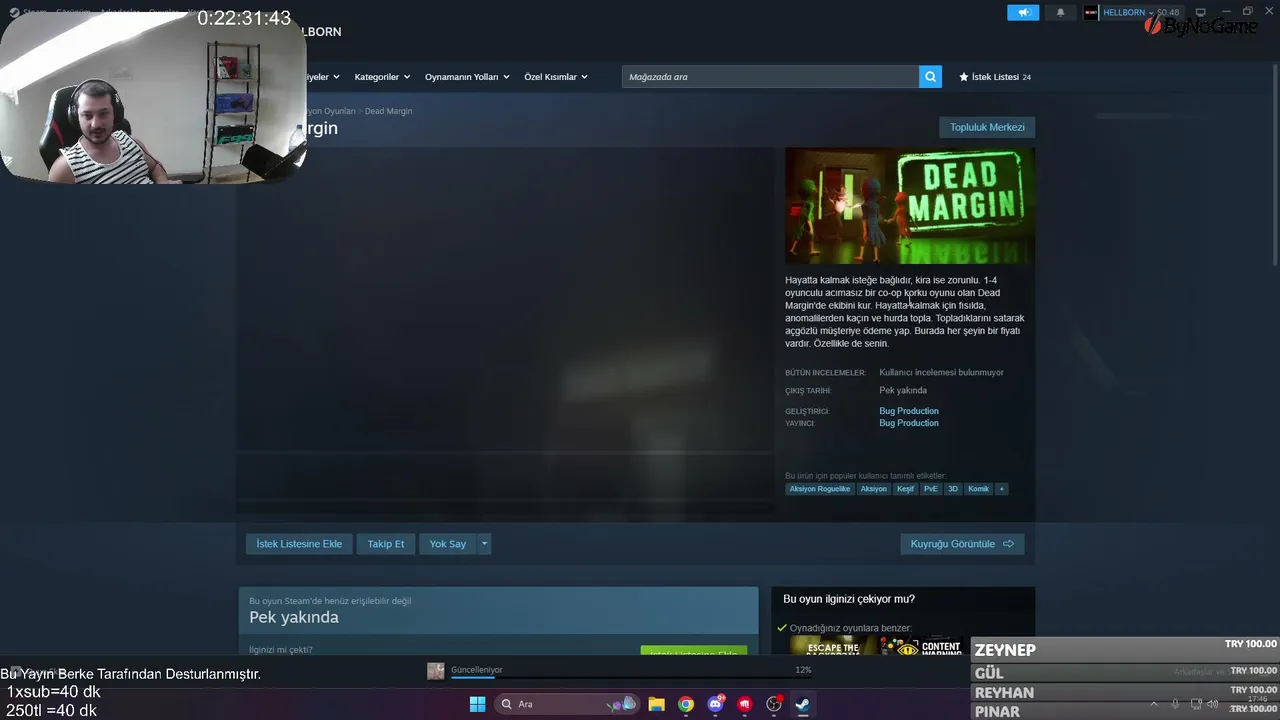Click Kuyruğu Görüntüle queue button
Screen dimensions: 1280x720
point(962,544)
